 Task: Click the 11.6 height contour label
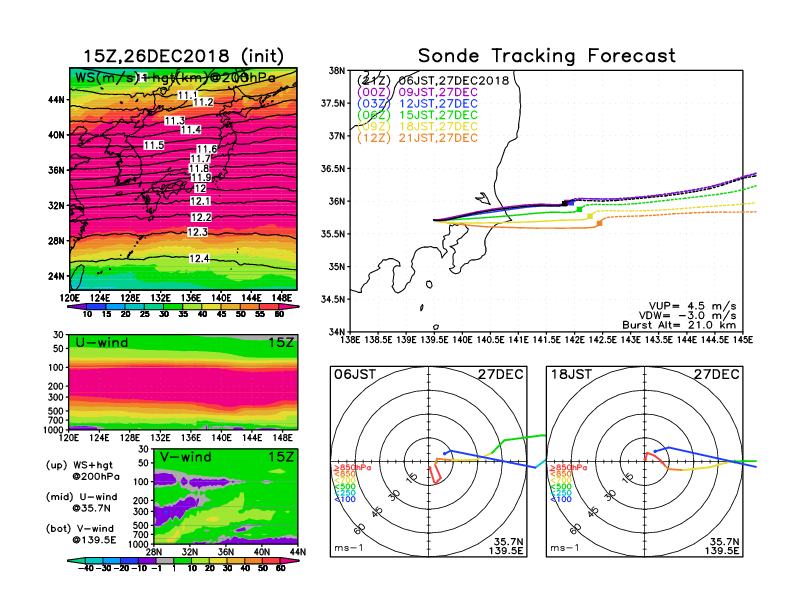coord(207,149)
